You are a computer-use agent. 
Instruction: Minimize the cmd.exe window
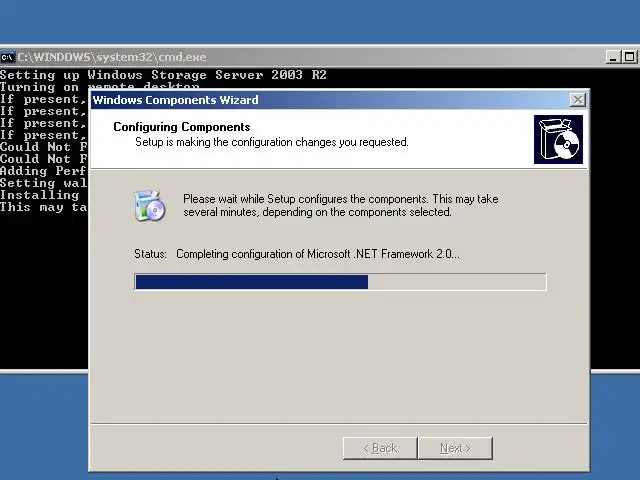click(613, 57)
